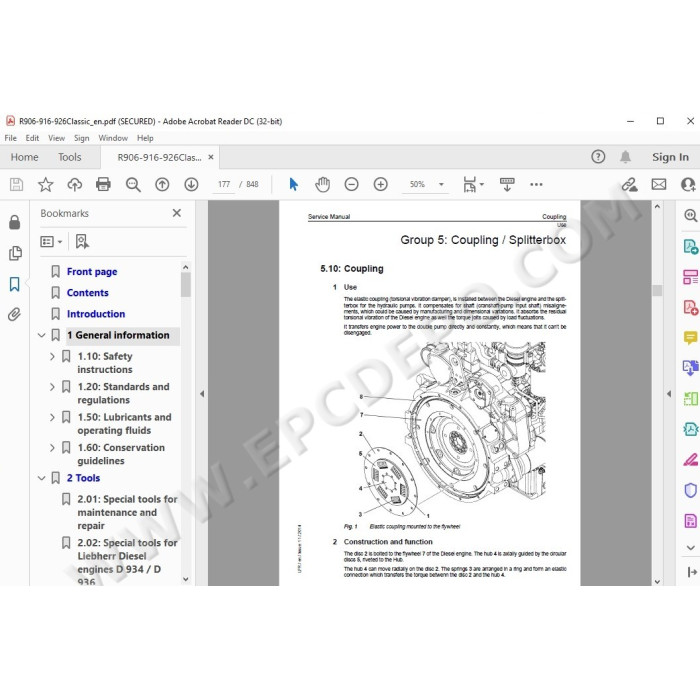700x700 pixels.
Task: Open Front page bookmark
Action: [92, 271]
